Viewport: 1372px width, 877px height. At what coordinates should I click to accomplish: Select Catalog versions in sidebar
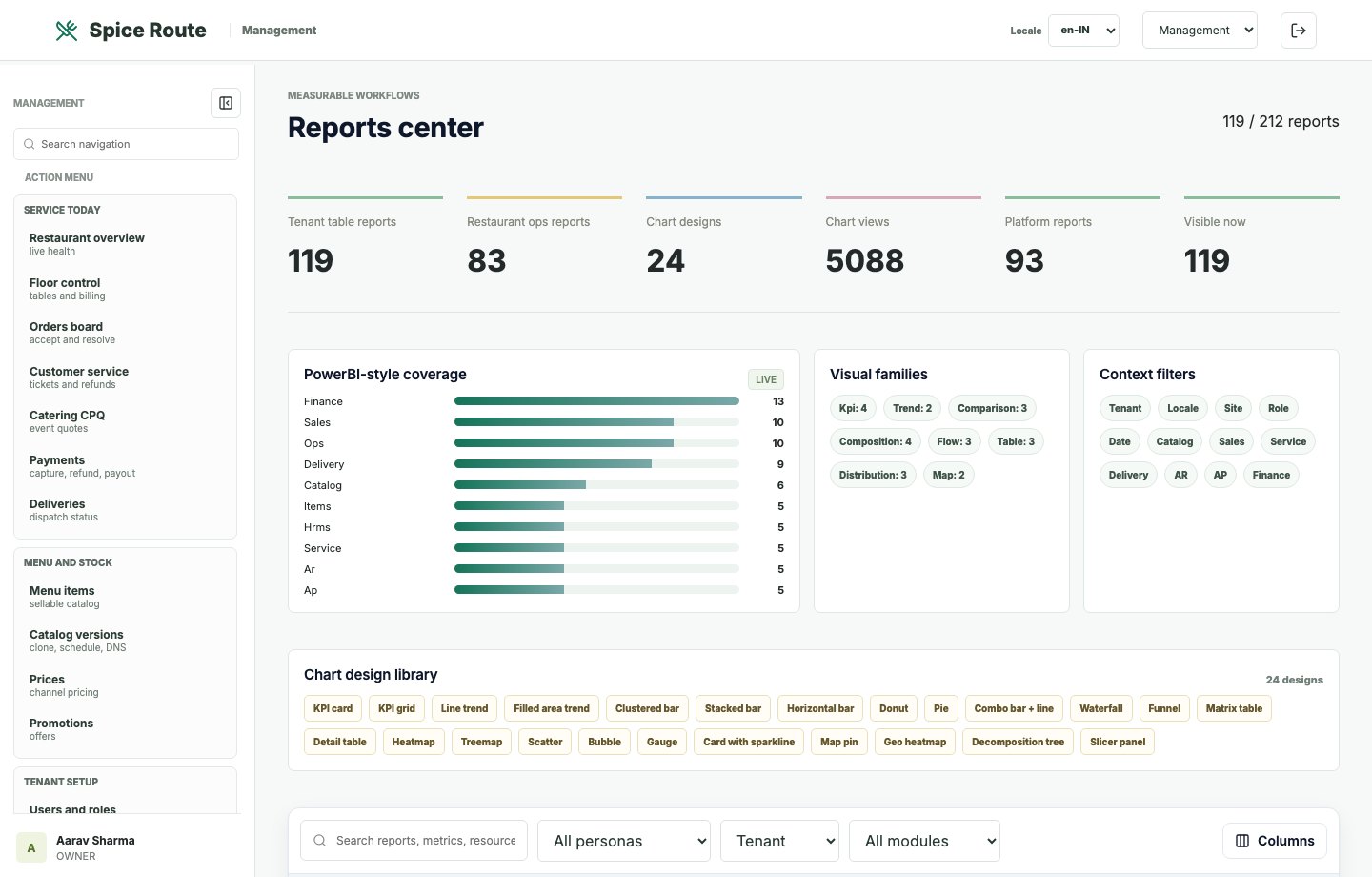pyautogui.click(x=125, y=641)
